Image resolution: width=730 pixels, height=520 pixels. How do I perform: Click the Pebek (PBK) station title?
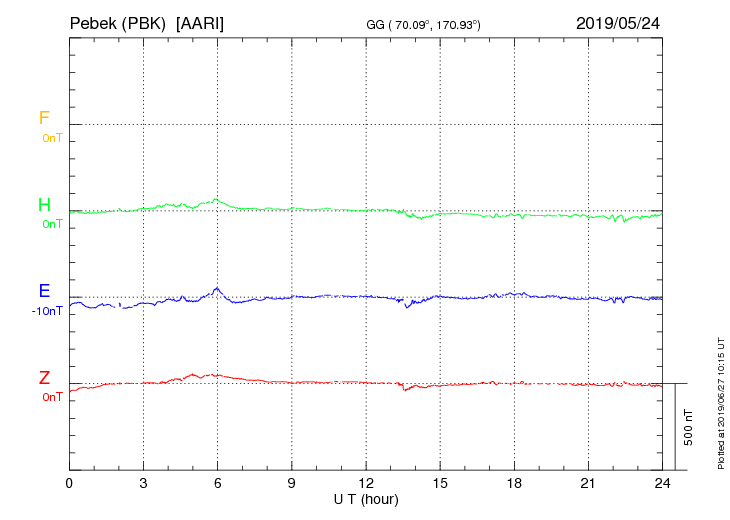[x=117, y=24]
